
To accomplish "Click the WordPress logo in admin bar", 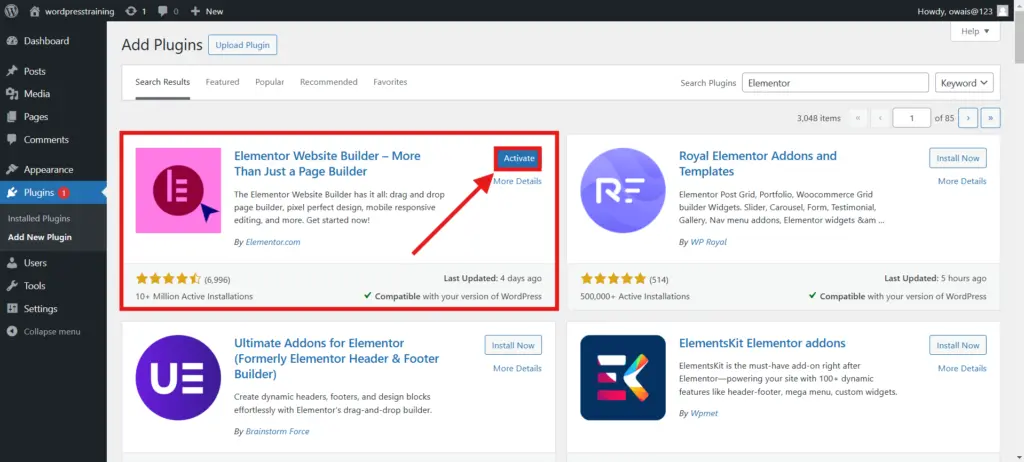I will coord(11,11).
